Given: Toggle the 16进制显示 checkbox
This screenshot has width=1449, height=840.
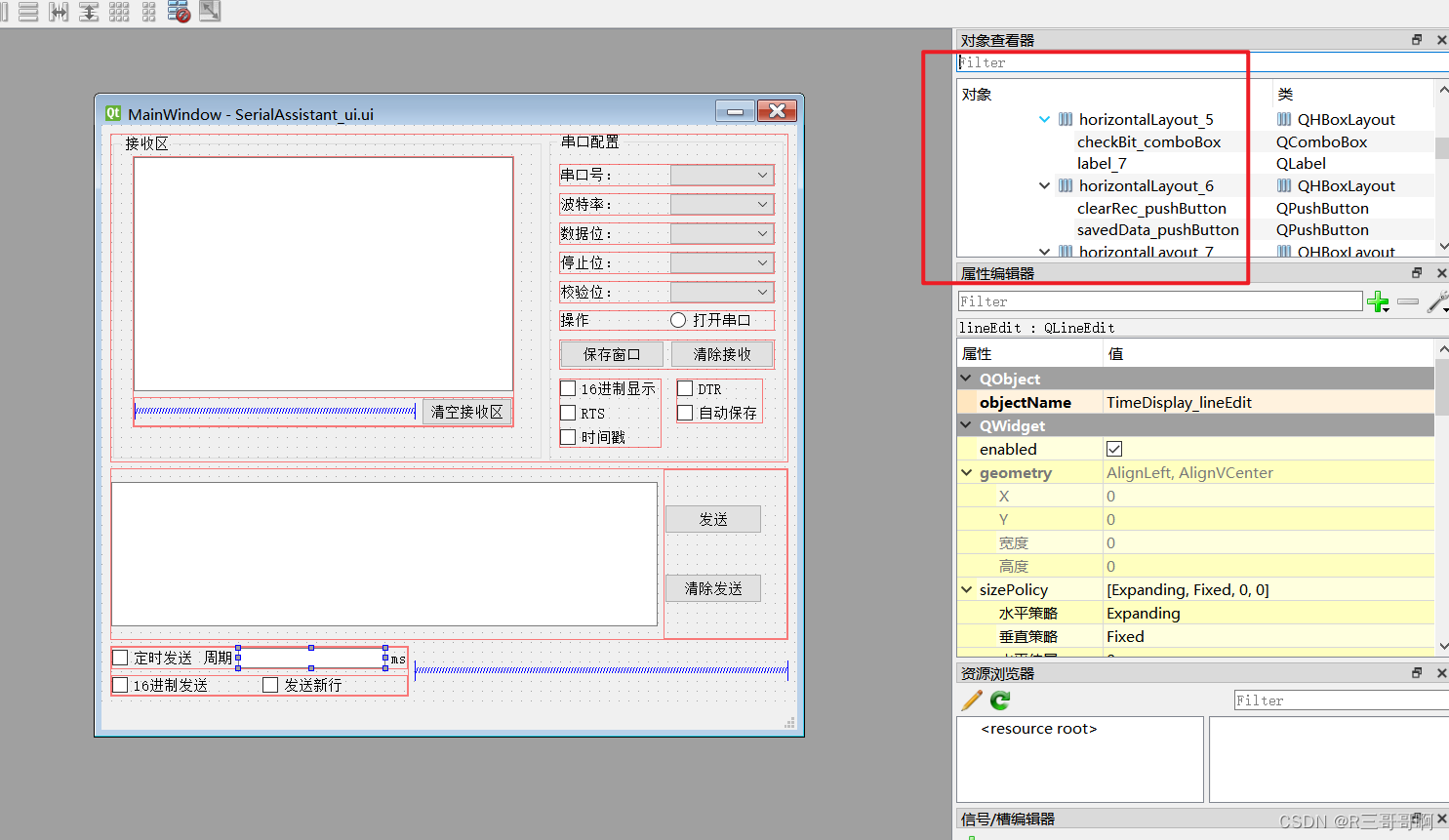Looking at the screenshot, I should tap(568, 388).
